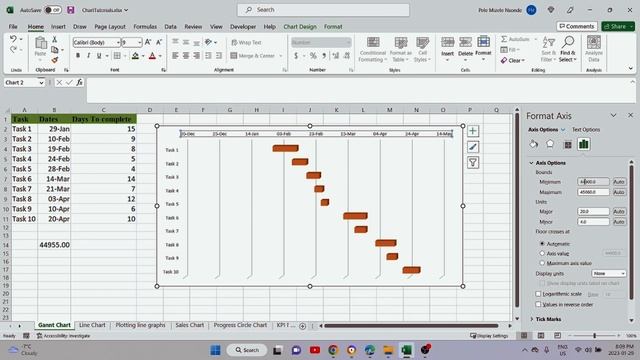Enable the Logarithmic scale checkbox
640x360 pixels.
click(538, 294)
